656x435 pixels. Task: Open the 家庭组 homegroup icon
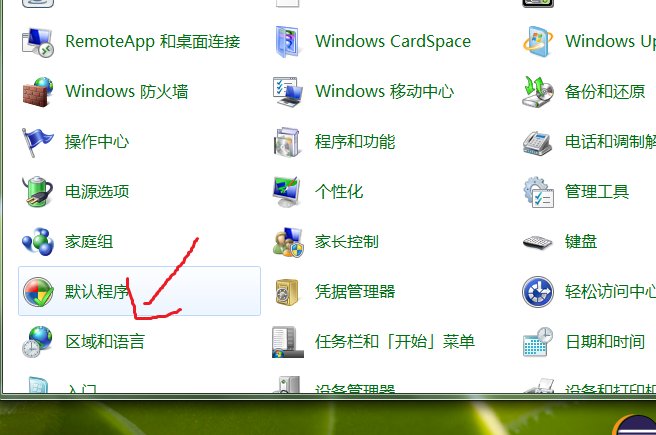pyautogui.click(x=38, y=241)
